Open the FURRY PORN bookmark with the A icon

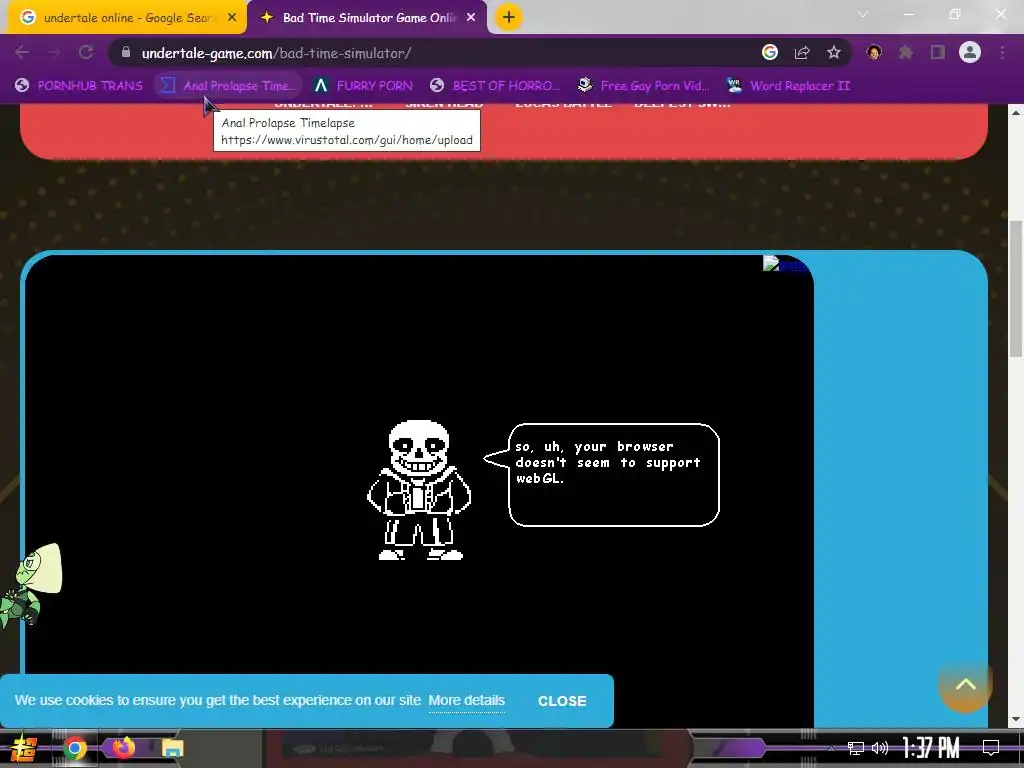363,86
